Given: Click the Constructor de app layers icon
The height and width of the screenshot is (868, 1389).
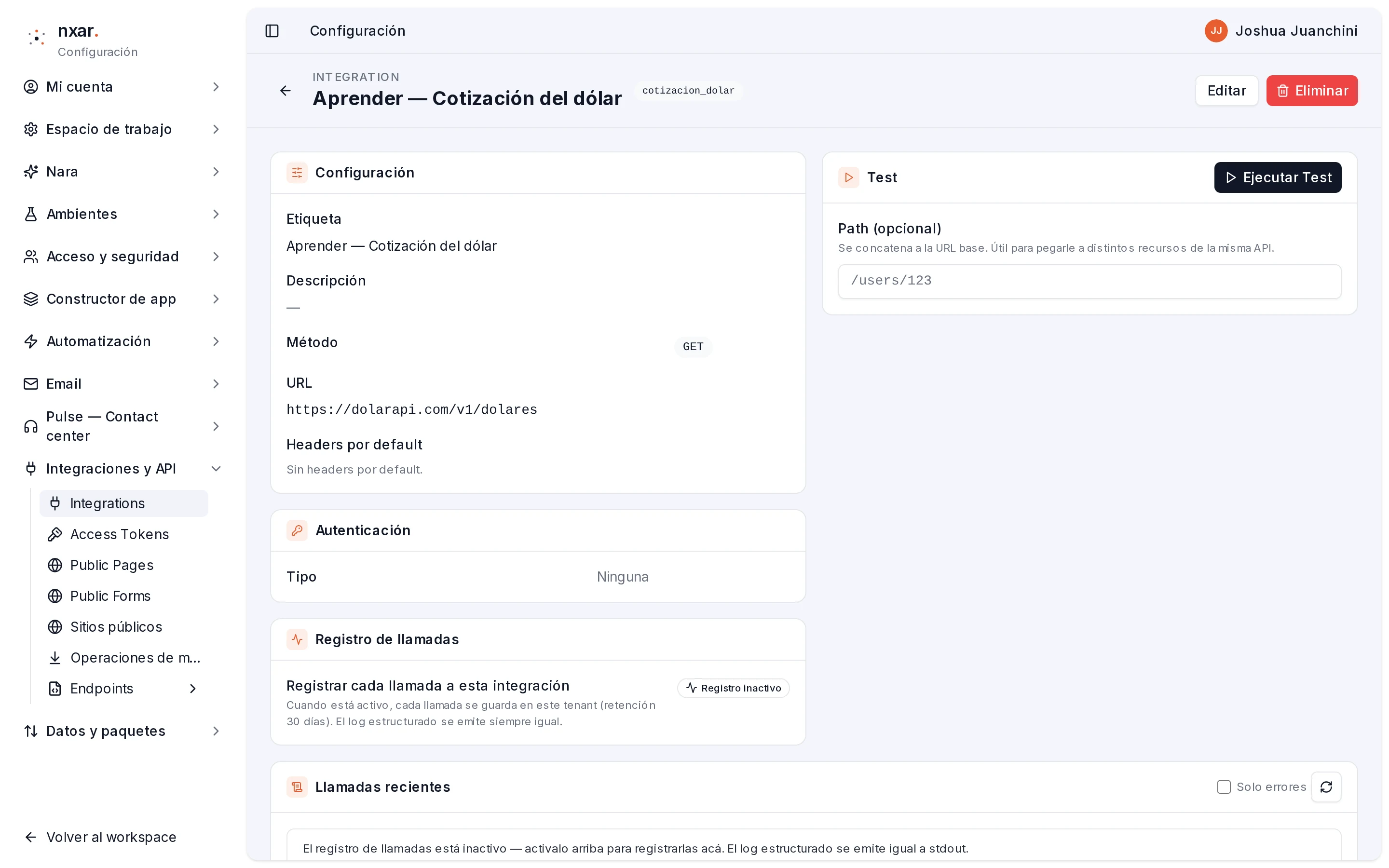Looking at the screenshot, I should click(31, 299).
